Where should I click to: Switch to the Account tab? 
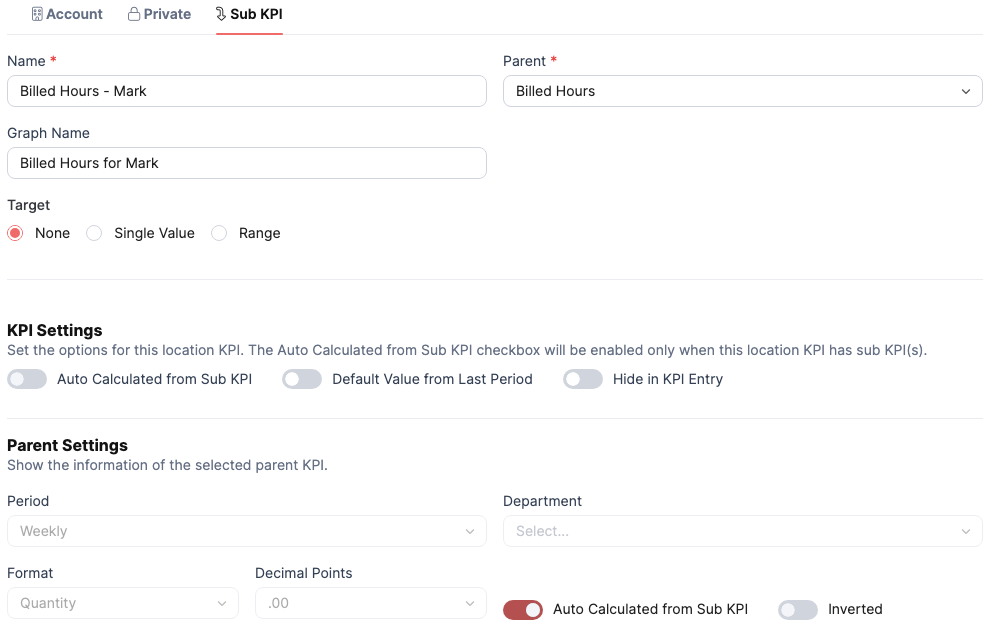[x=67, y=14]
